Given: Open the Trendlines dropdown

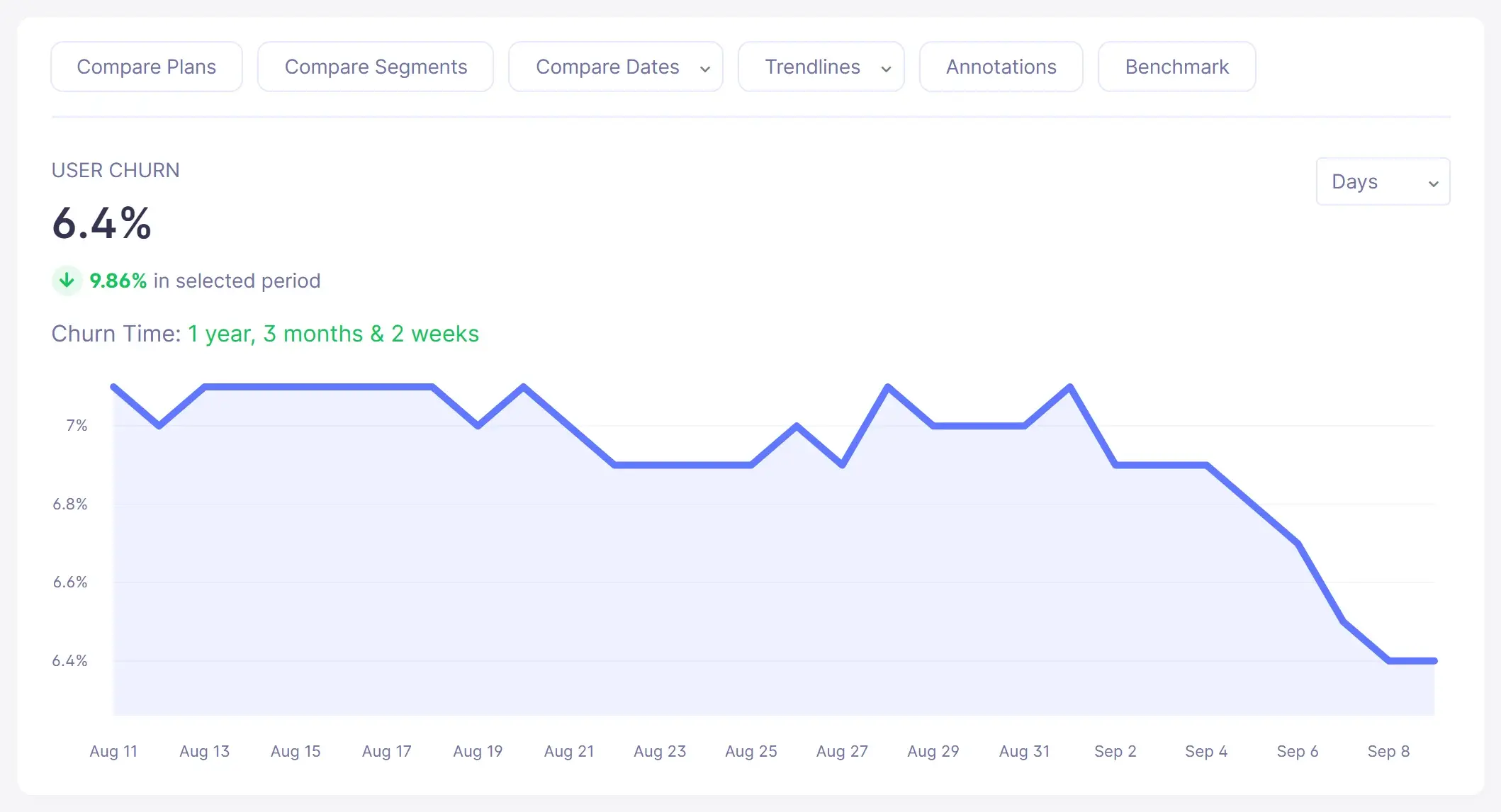Looking at the screenshot, I should click(x=821, y=67).
